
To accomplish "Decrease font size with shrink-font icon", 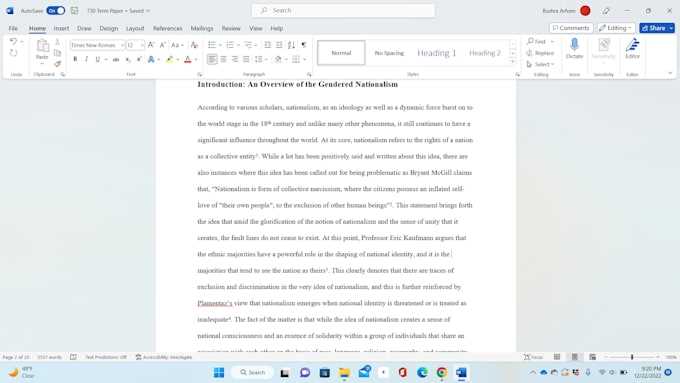I will 162,45.
